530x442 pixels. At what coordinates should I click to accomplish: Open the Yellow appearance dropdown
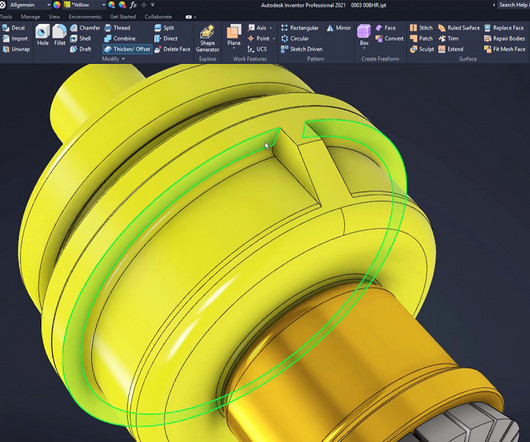[x=85, y=5]
